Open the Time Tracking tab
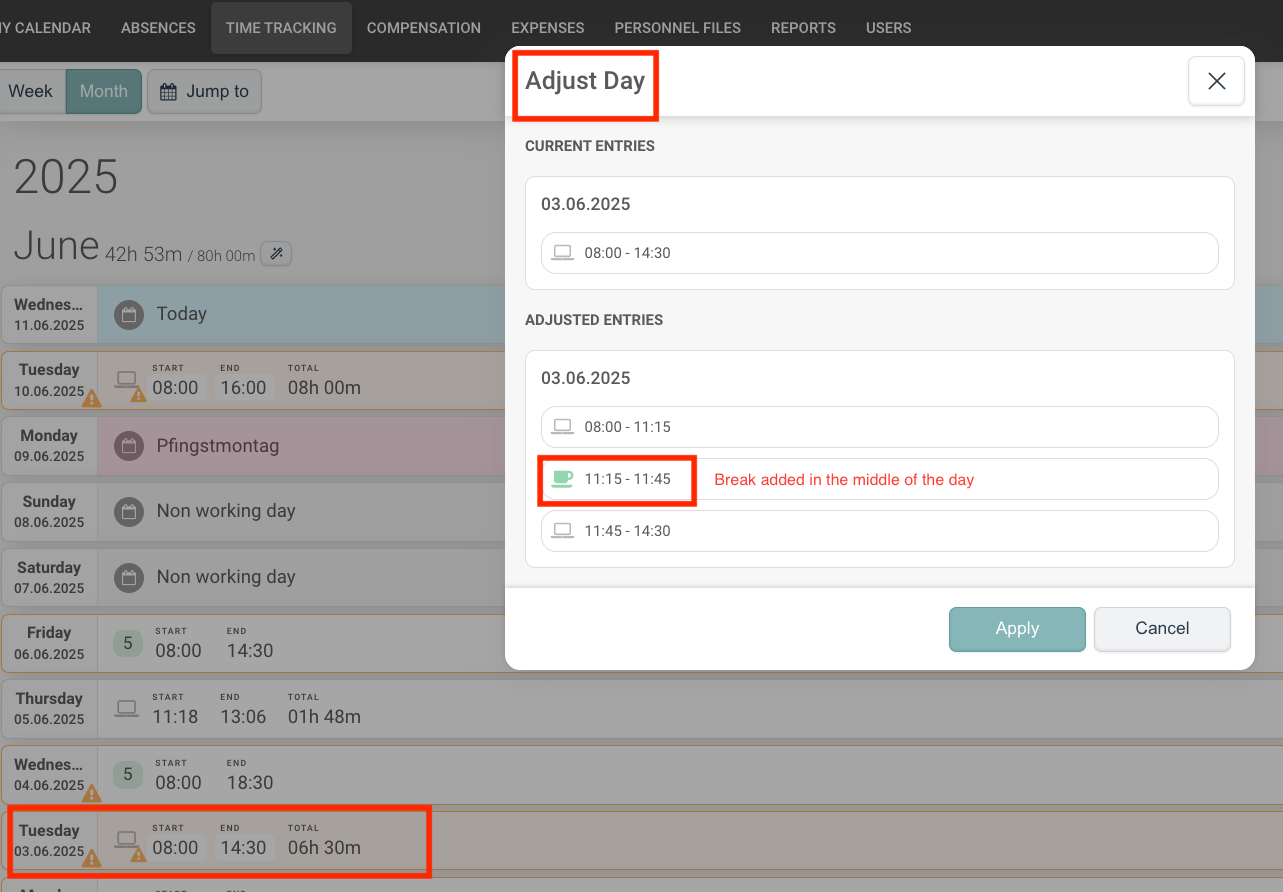Viewport: 1283px width, 892px height. (281, 28)
